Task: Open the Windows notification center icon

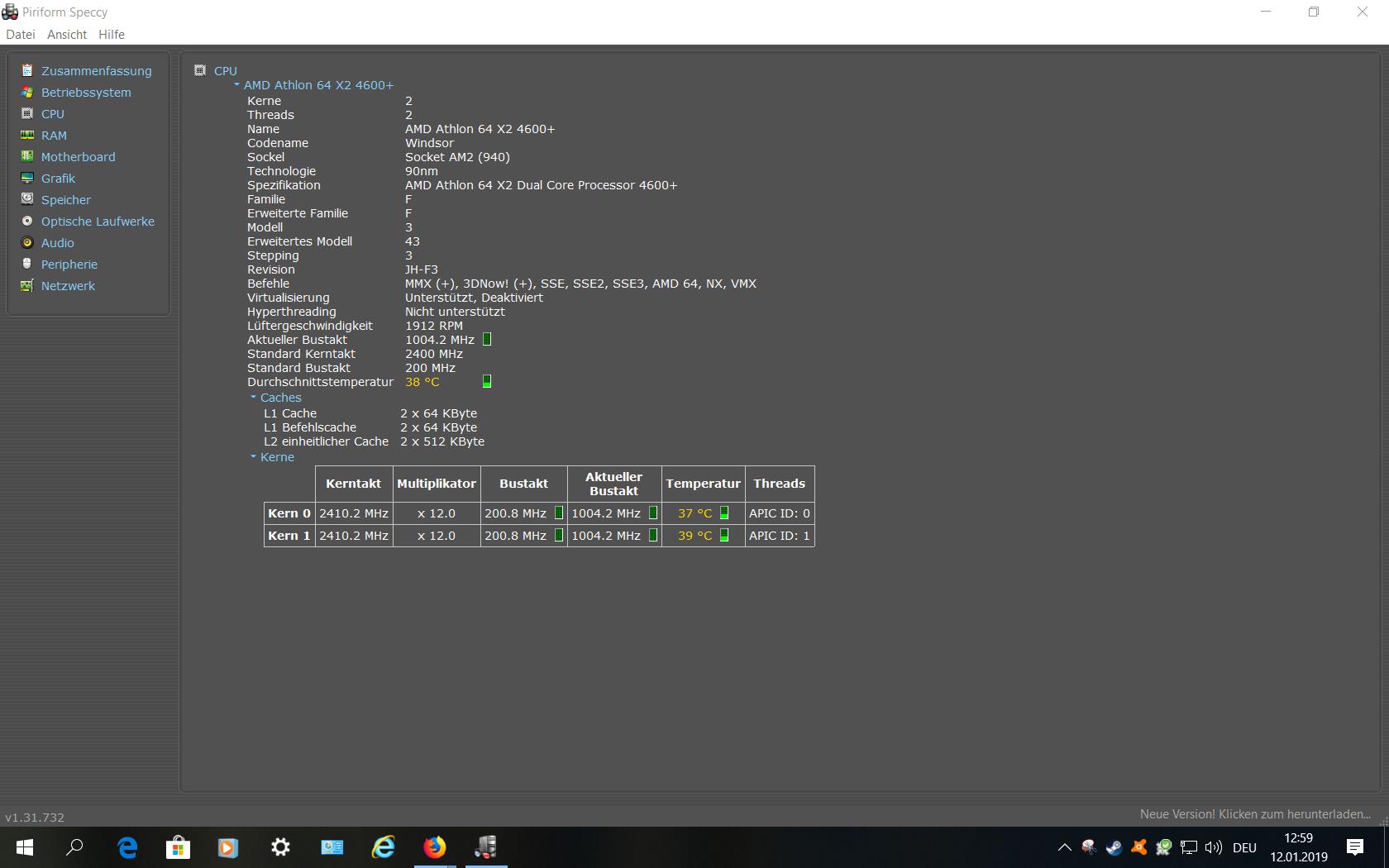Action: click(1355, 847)
